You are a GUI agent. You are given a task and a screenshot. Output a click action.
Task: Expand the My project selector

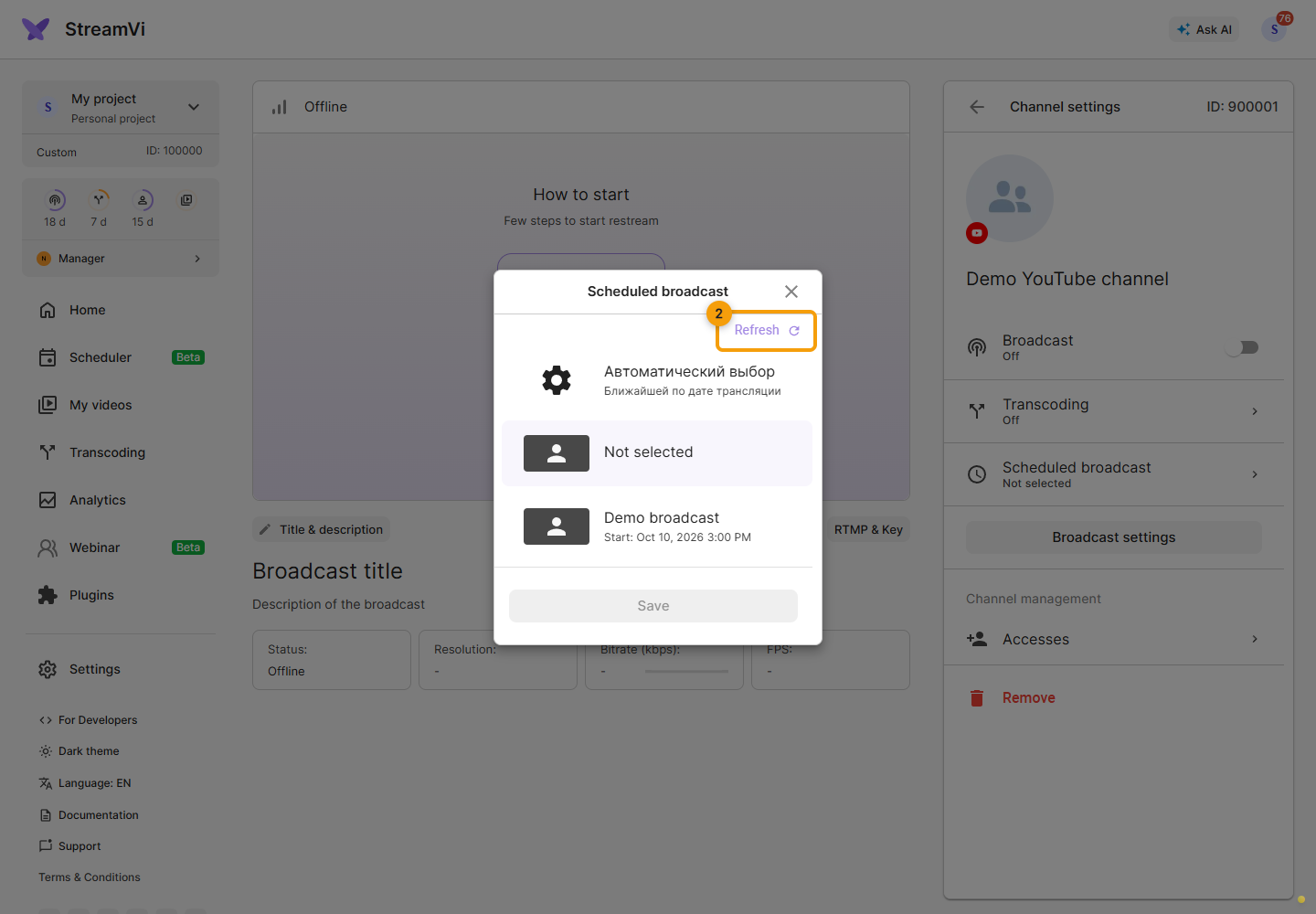pos(121,107)
